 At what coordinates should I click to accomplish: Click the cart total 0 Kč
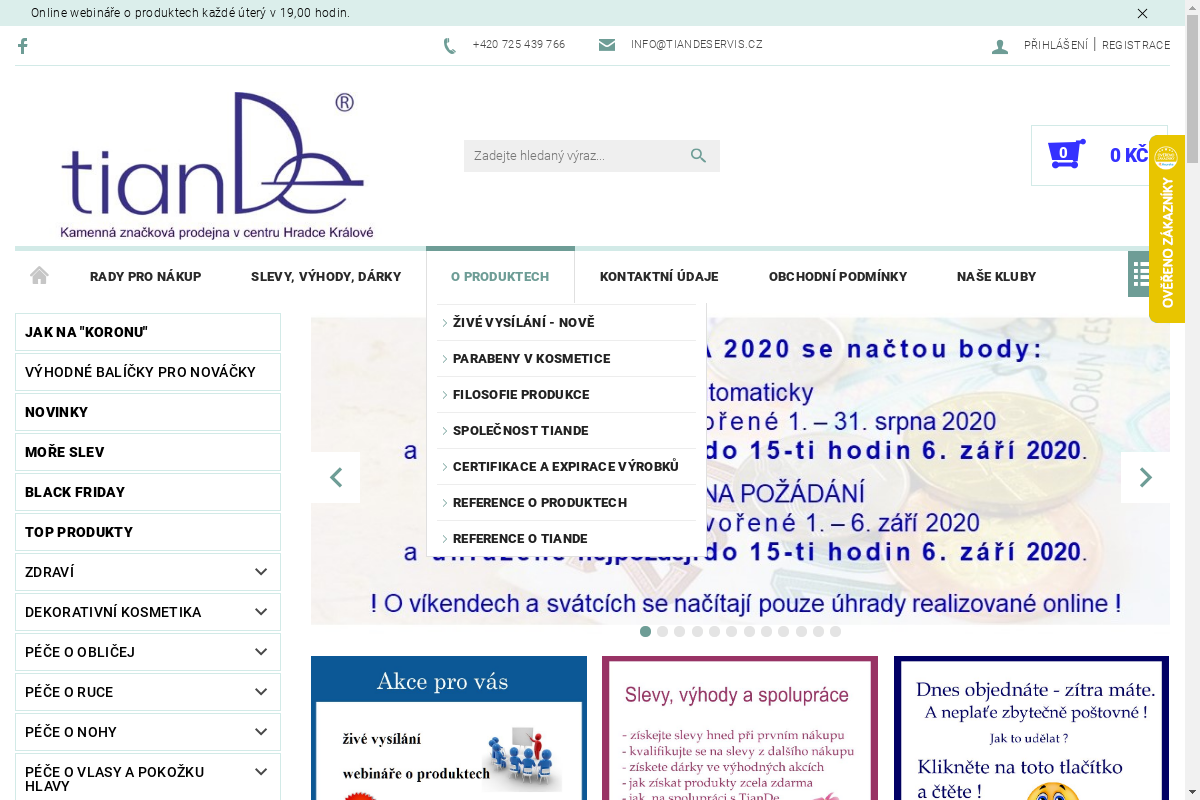(x=1129, y=155)
